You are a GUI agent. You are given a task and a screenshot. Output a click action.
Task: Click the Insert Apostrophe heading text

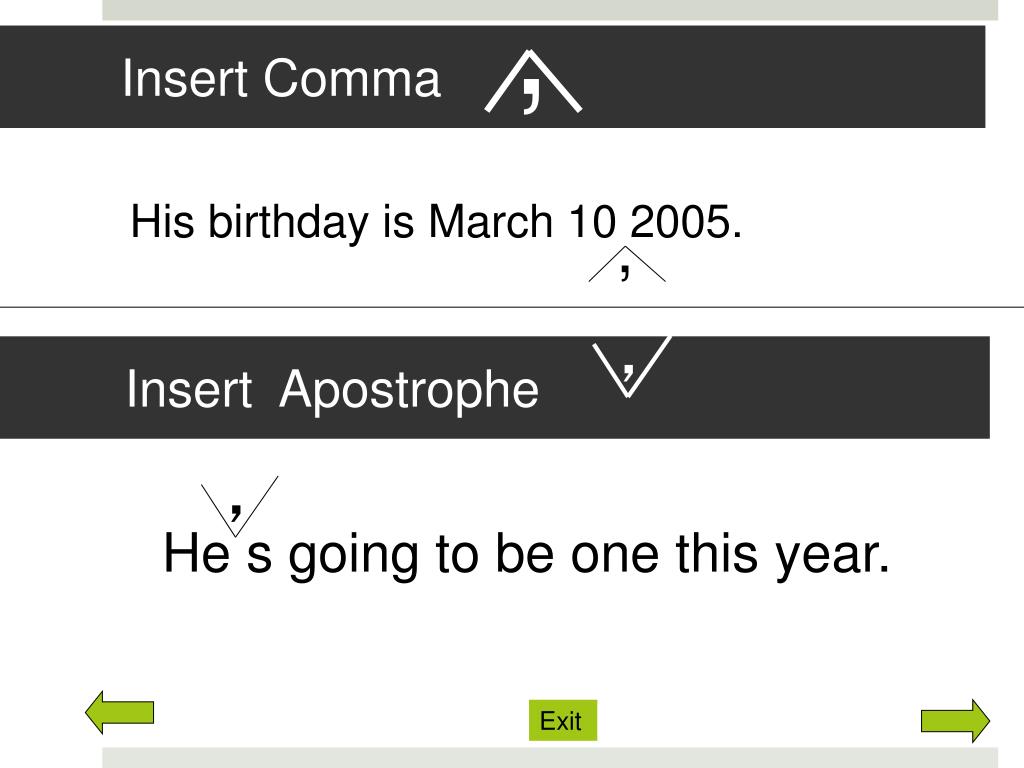coord(332,390)
